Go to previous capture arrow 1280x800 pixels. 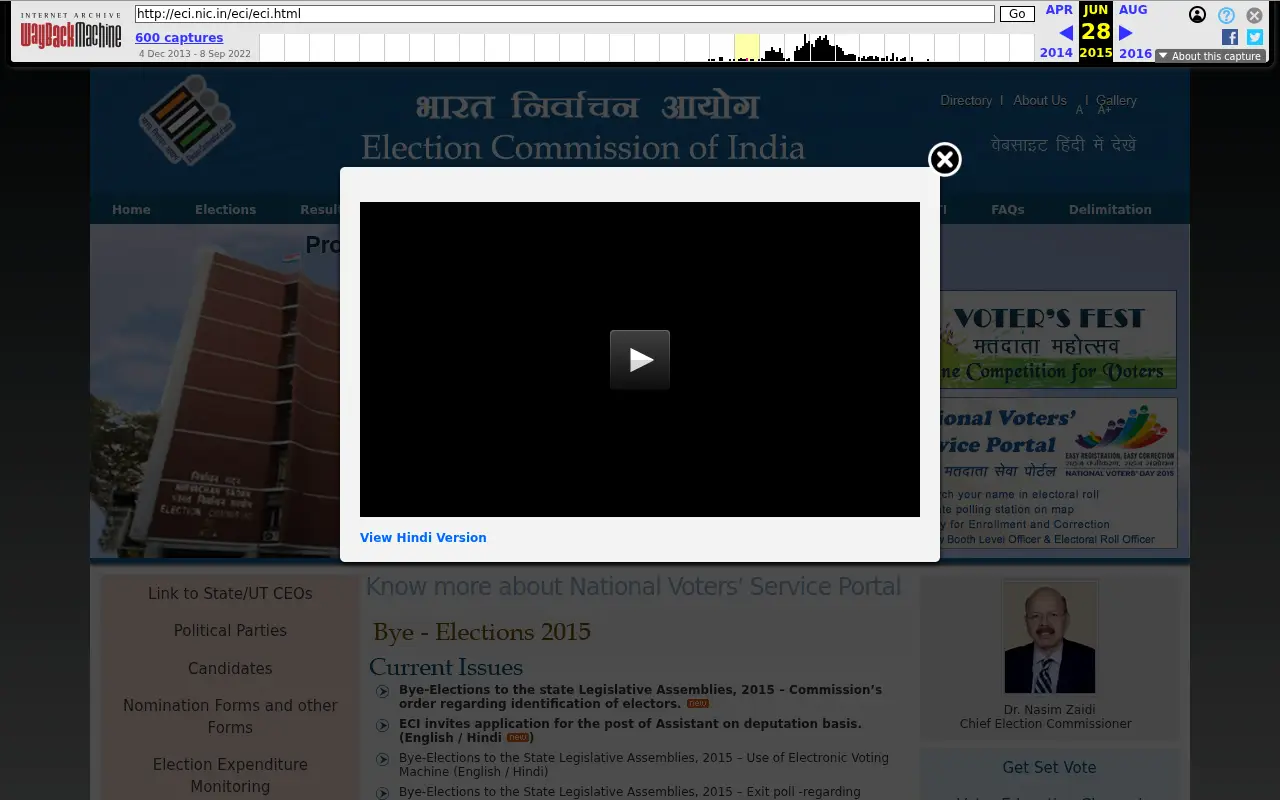click(x=1065, y=33)
